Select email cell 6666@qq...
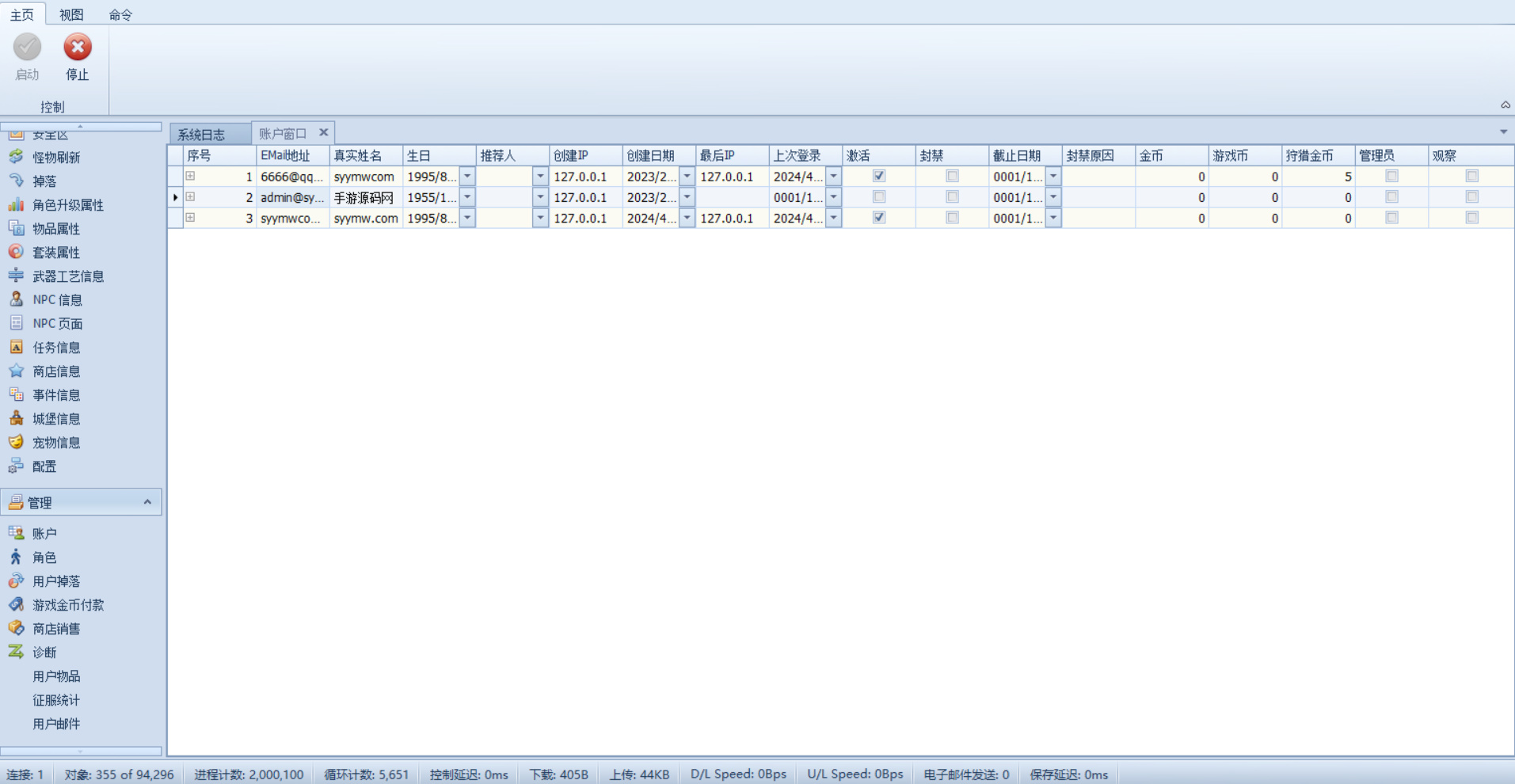The image size is (1515, 784). point(293,177)
